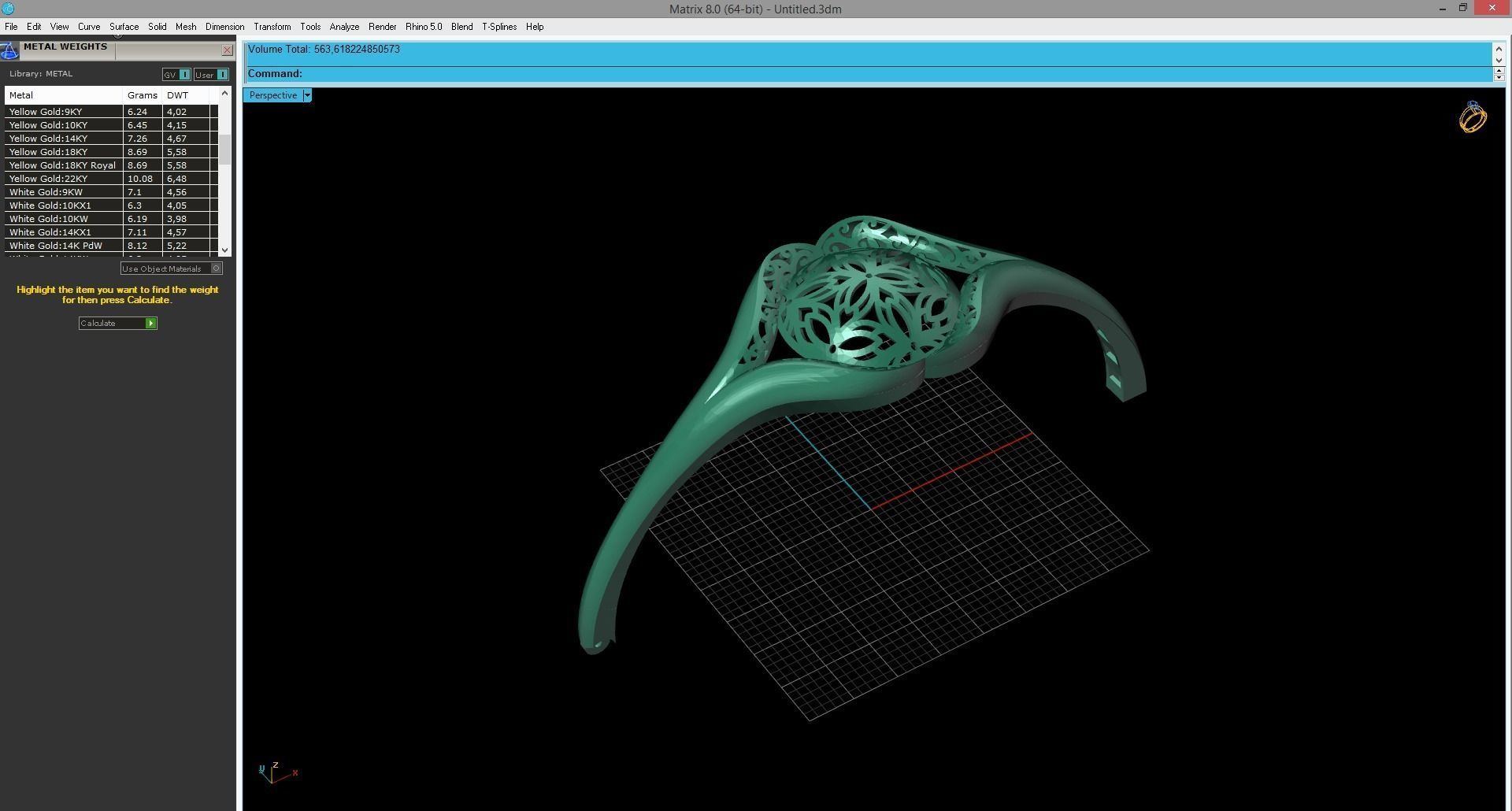Click the Grams column header
This screenshot has width=1512, height=811.
143,95
